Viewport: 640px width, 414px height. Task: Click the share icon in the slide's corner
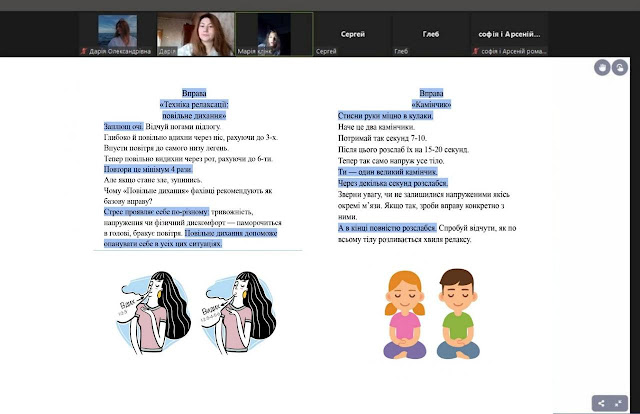tap(601, 403)
